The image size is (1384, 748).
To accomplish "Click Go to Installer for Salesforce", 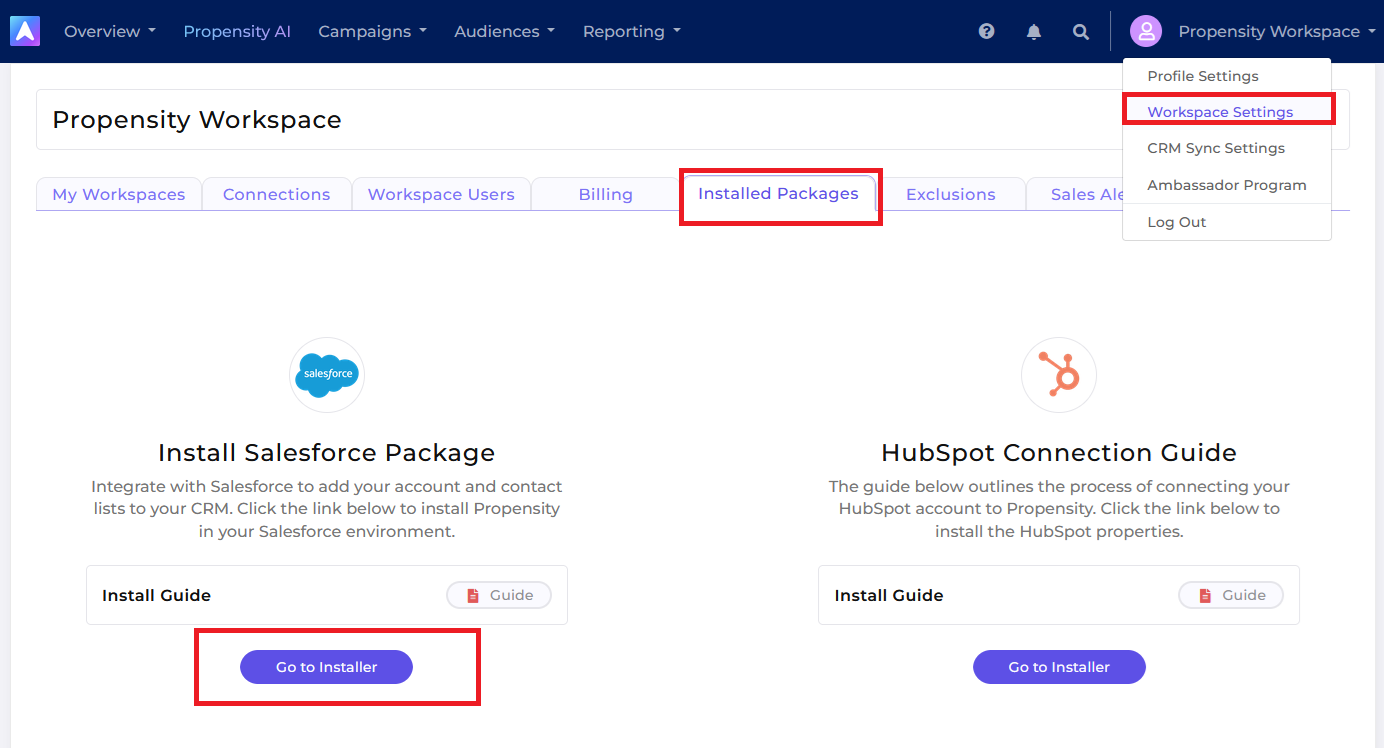I will (x=326, y=667).
